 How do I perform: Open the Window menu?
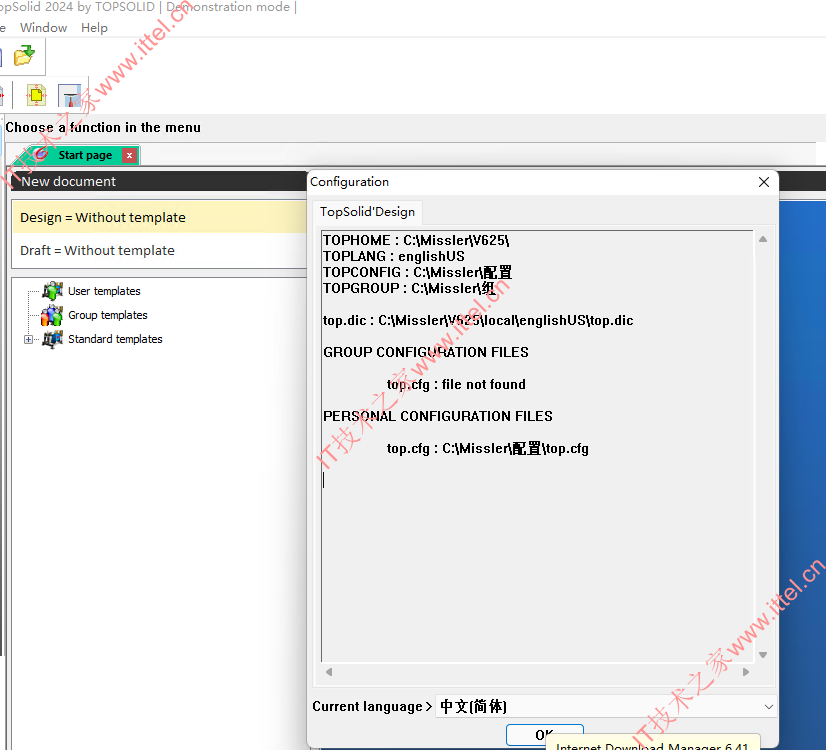point(43,27)
